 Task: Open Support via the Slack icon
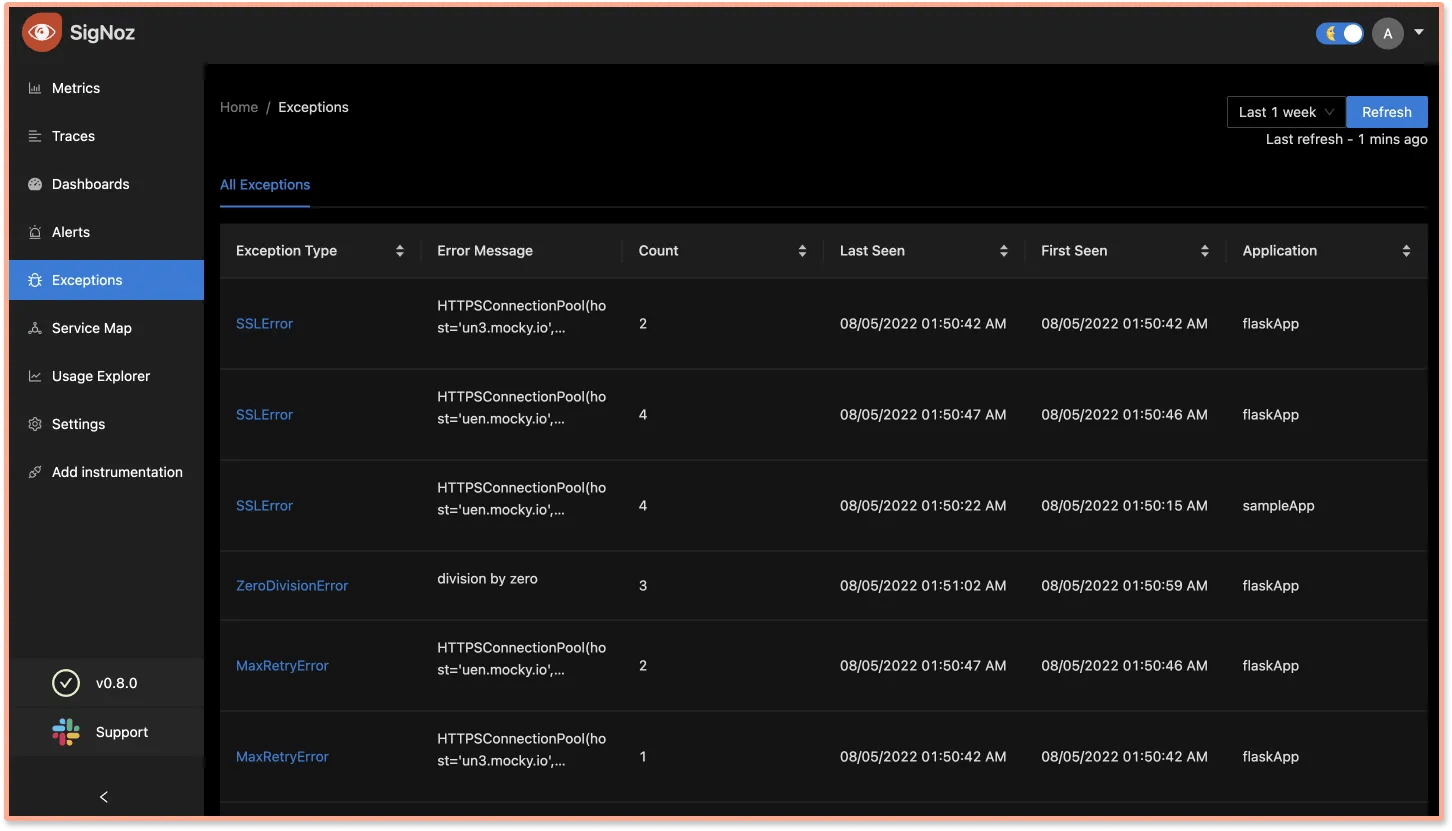pyautogui.click(x=66, y=732)
